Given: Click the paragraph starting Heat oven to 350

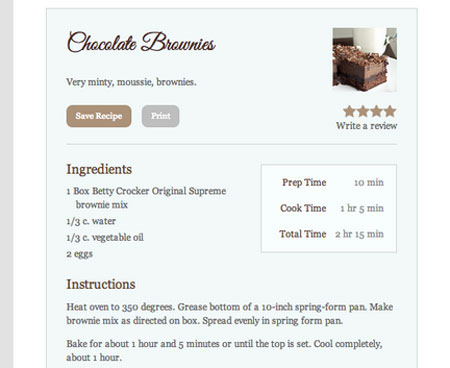Looking at the screenshot, I should click(230, 314).
